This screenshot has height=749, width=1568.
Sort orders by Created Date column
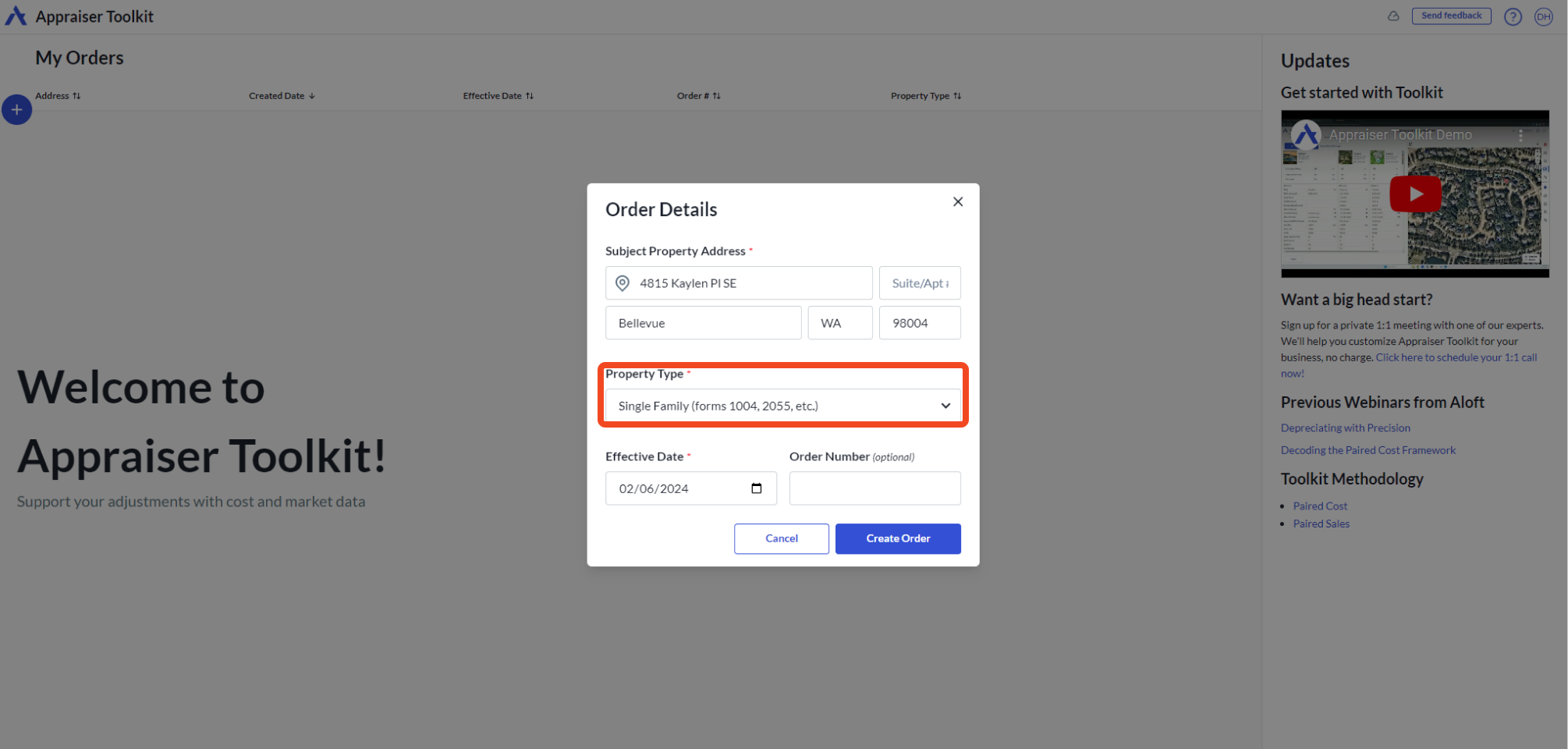282,96
